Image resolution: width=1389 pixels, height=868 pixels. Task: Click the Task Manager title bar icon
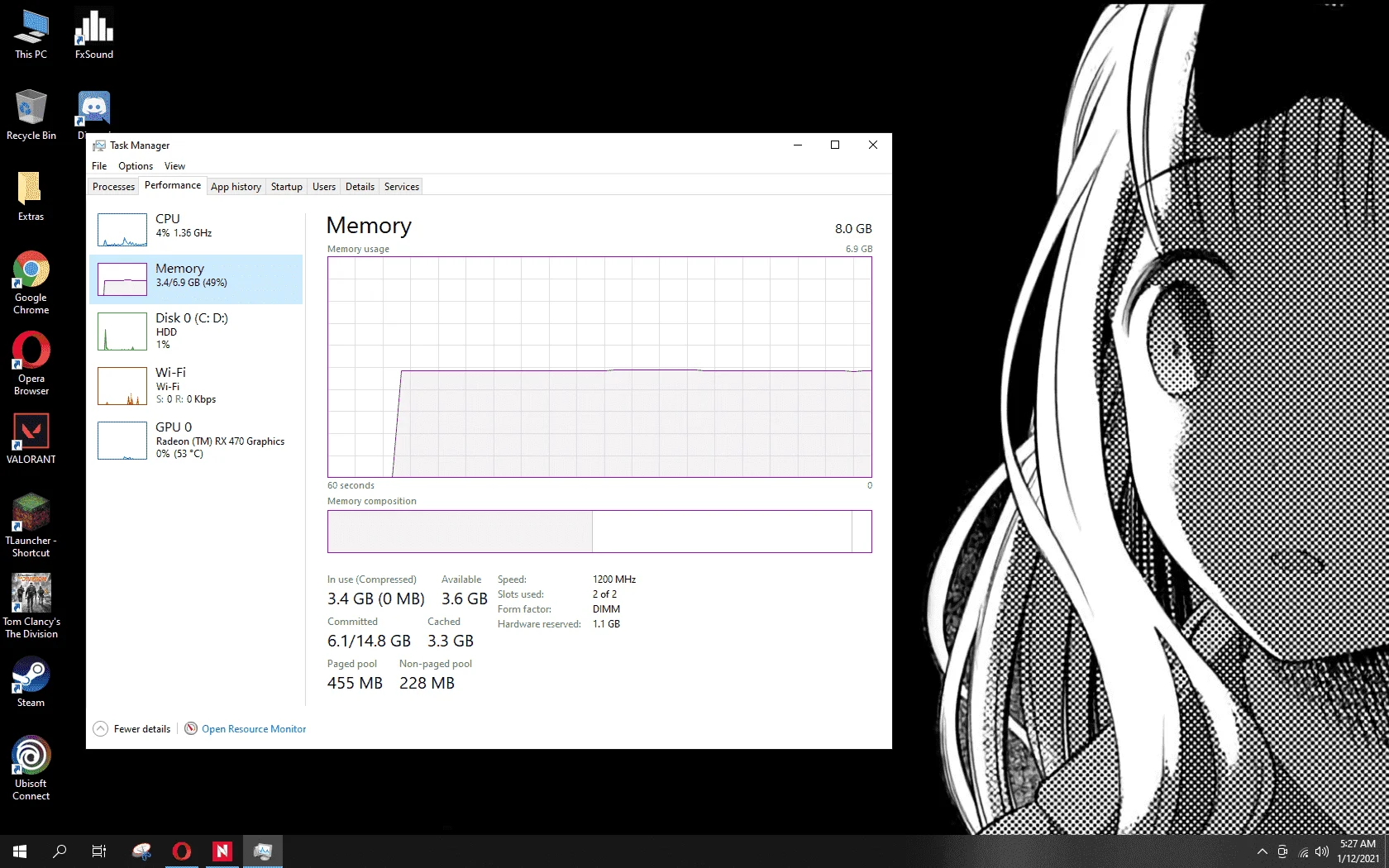[99, 145]
